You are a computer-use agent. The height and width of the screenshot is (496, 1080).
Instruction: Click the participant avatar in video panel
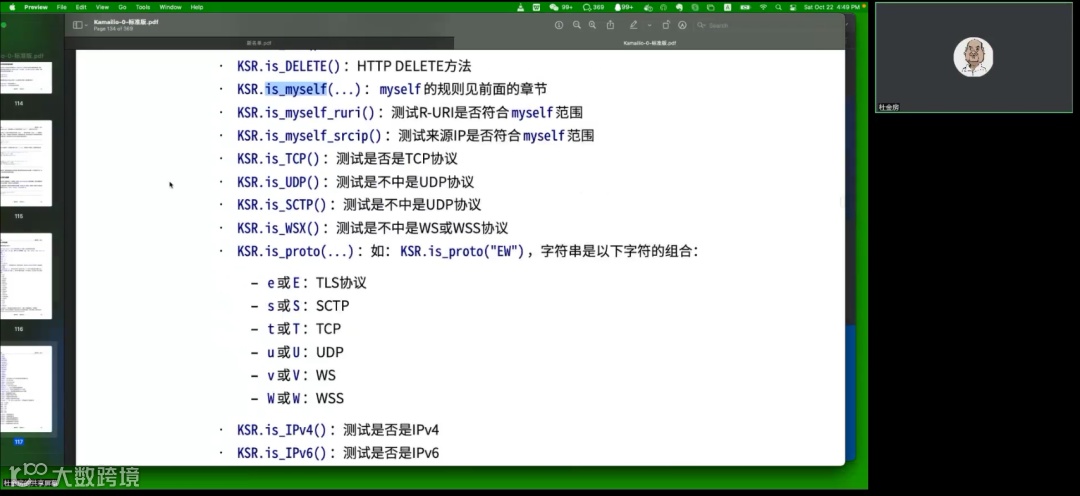tap(973, 57)
